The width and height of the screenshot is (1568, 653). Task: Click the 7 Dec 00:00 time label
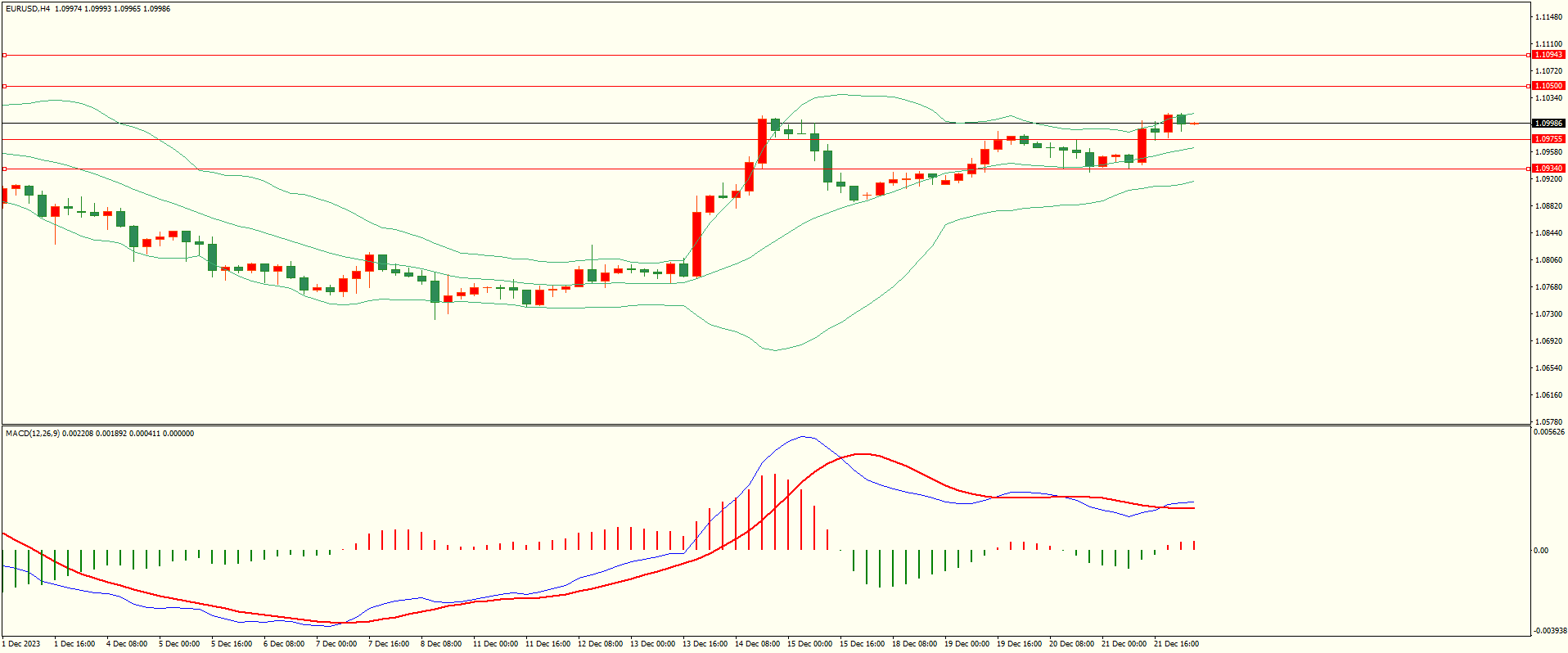tap(336, 644)
